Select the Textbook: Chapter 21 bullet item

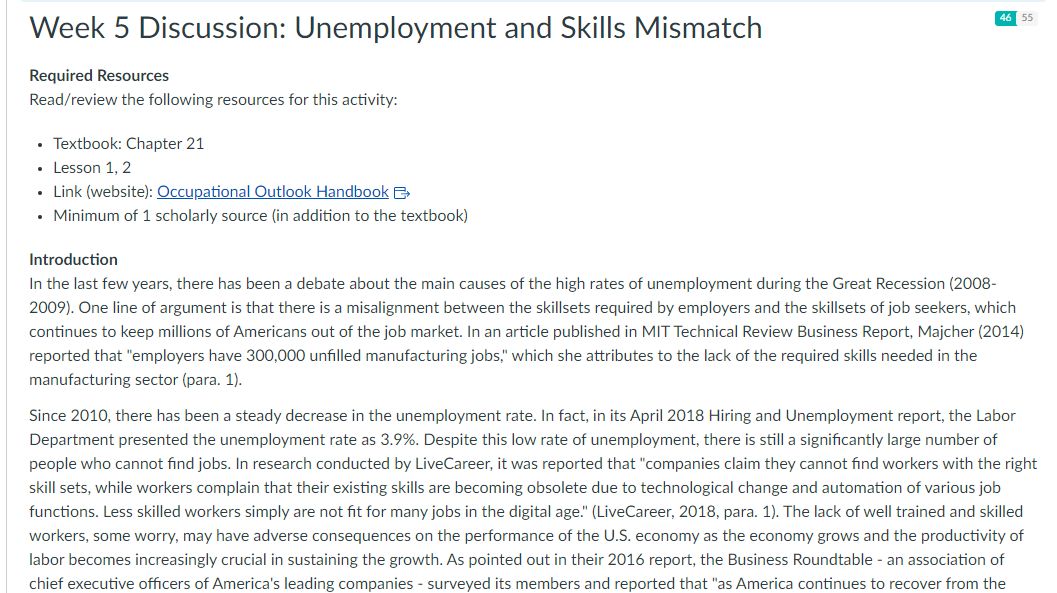tap(127, 143)
